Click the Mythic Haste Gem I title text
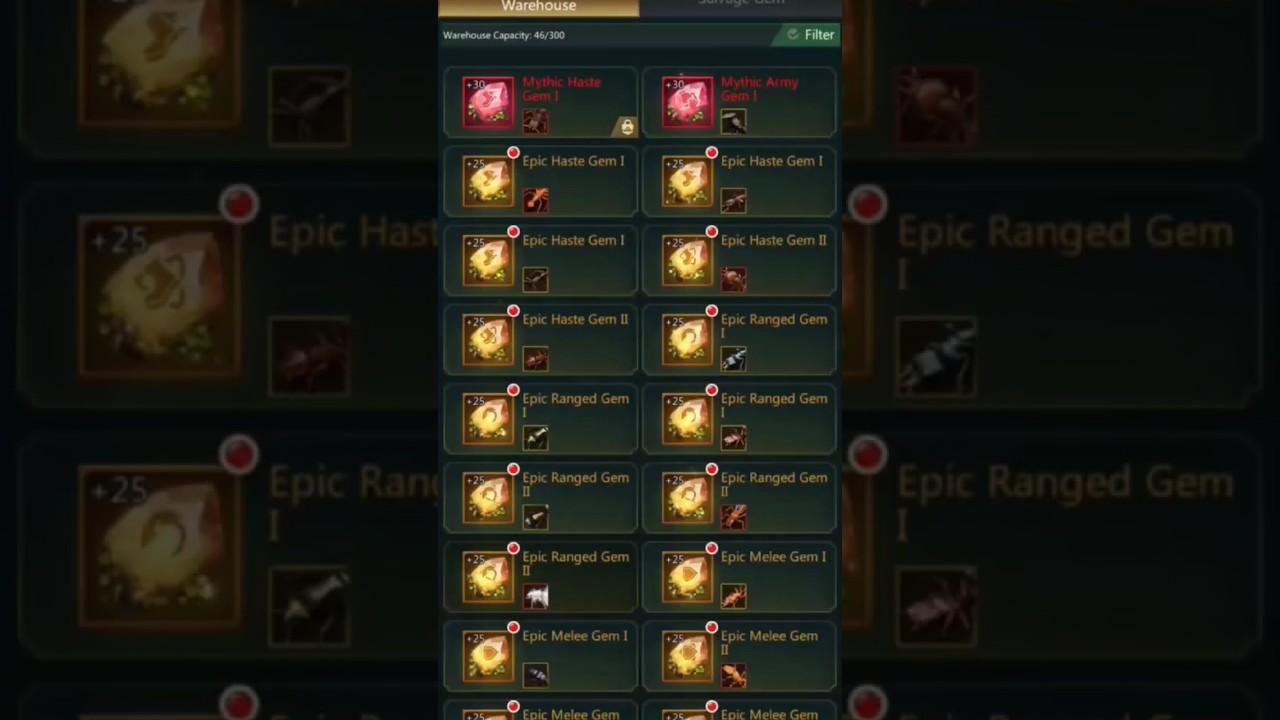The image size is (1280, 720). tap(561, 89)
